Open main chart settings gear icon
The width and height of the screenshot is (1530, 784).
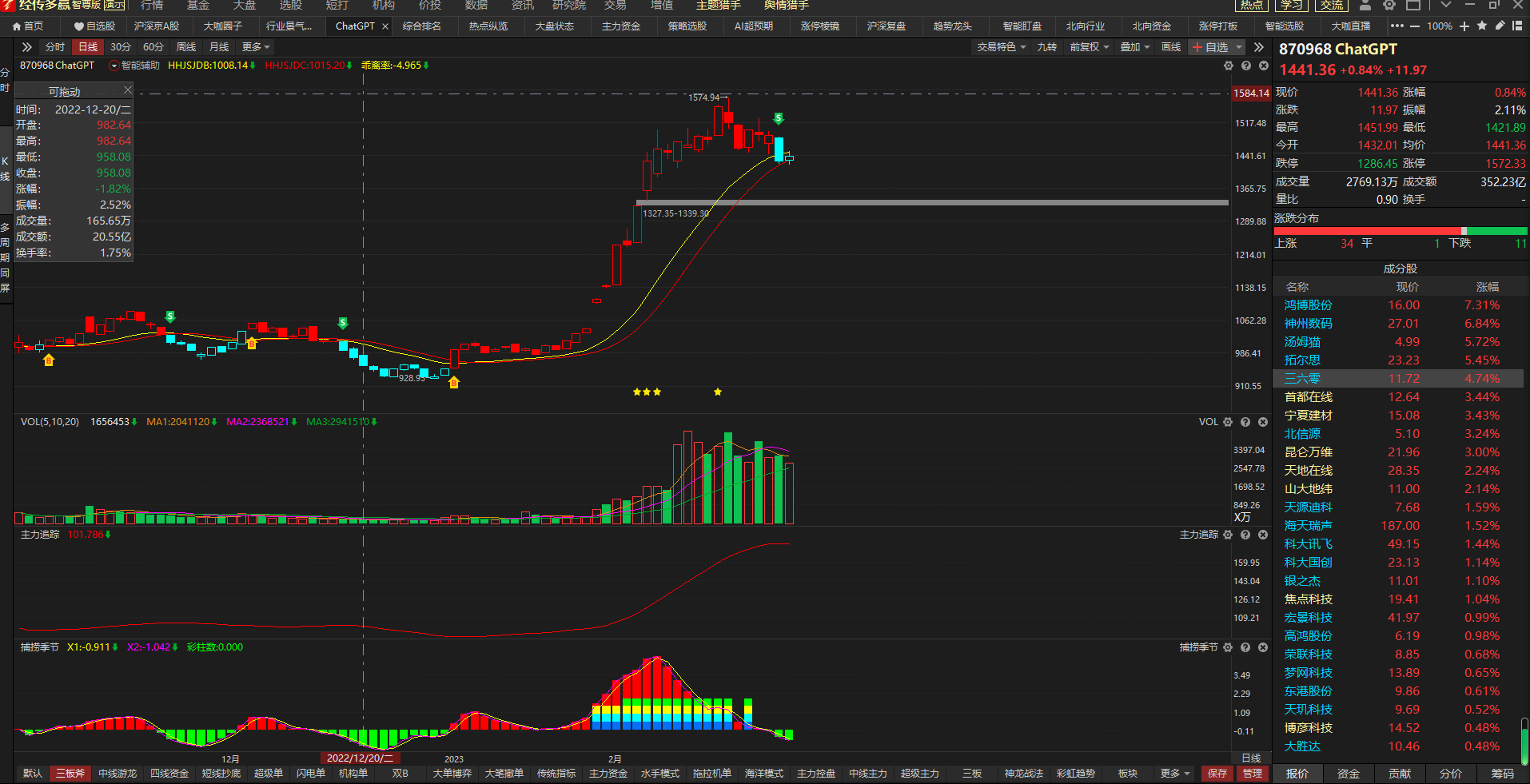click(x=1229, y=66)
